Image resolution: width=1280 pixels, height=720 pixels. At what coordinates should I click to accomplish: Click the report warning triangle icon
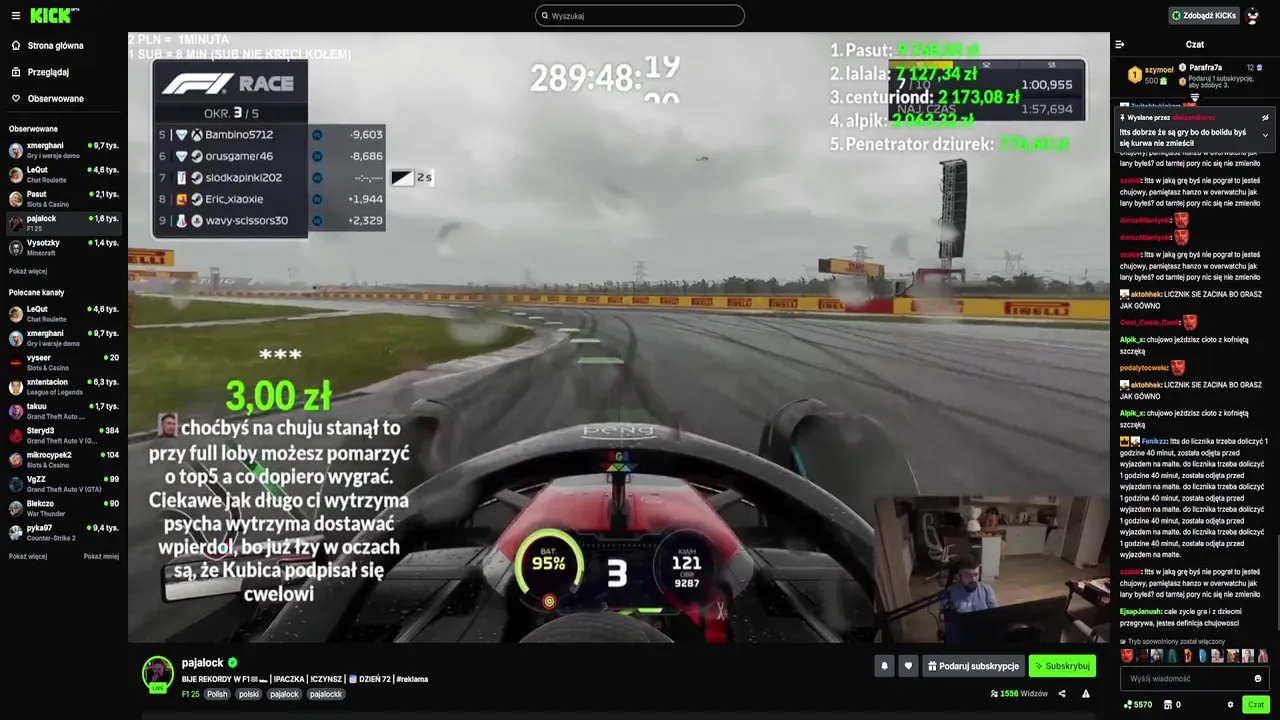point(1086,693)
